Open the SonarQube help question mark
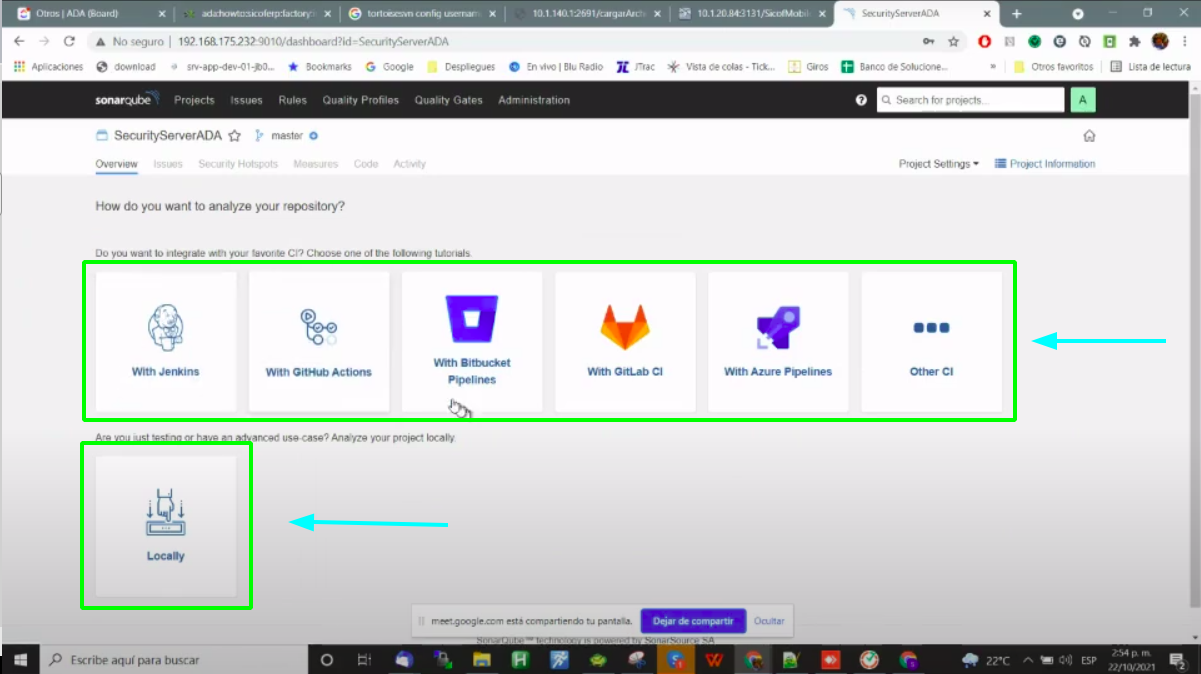This screenshot has width=1201, height=674. (x=861, y=100)
